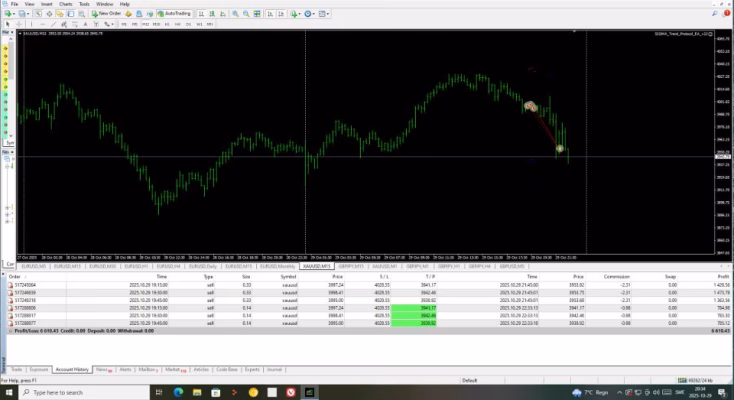This screenshot has width=734, height=400.
Task: Open the Arrows objects dropdown
Action: pos(109,24)
